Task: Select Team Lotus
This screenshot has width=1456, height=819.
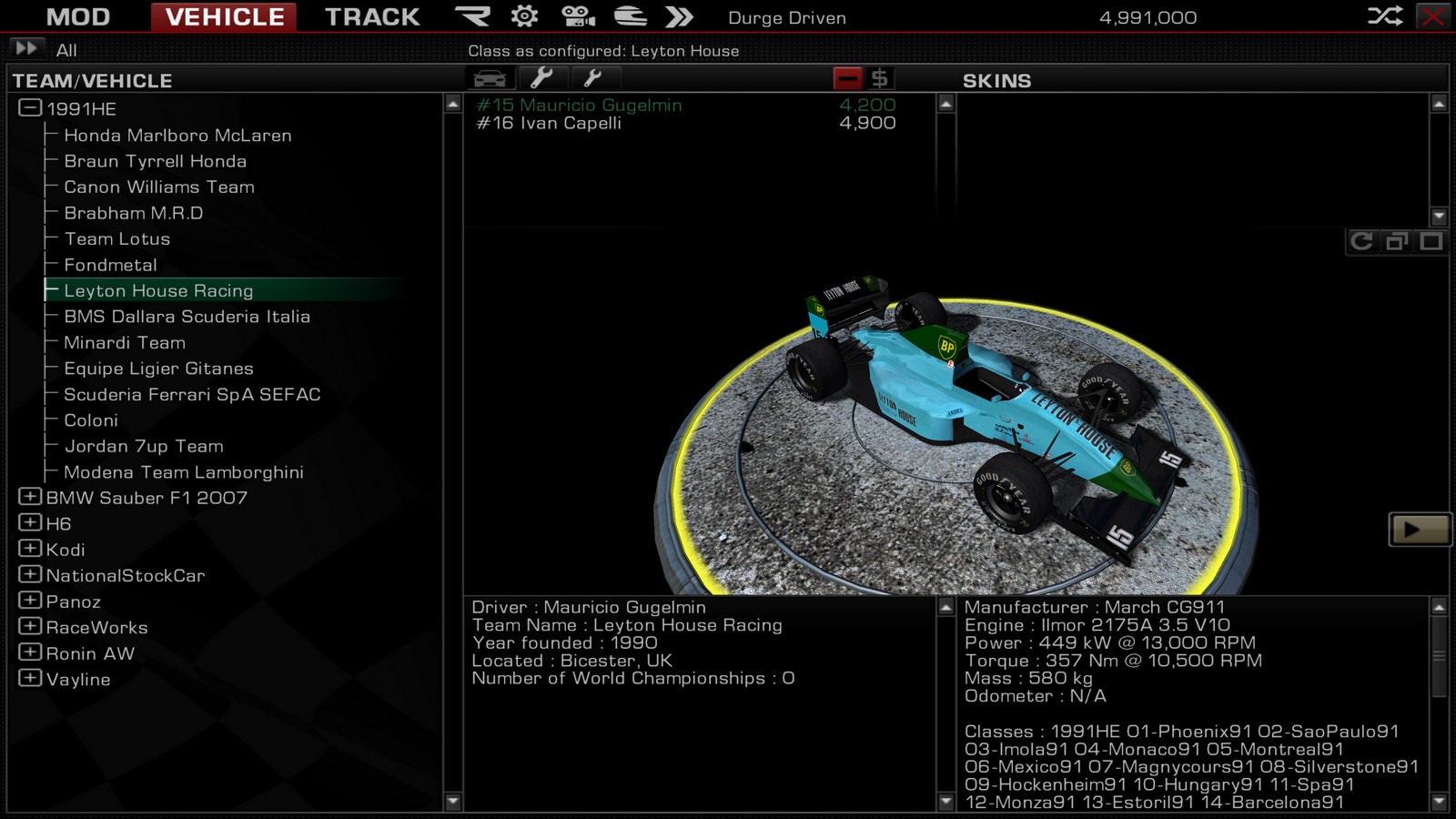Action: pos(117,239)
